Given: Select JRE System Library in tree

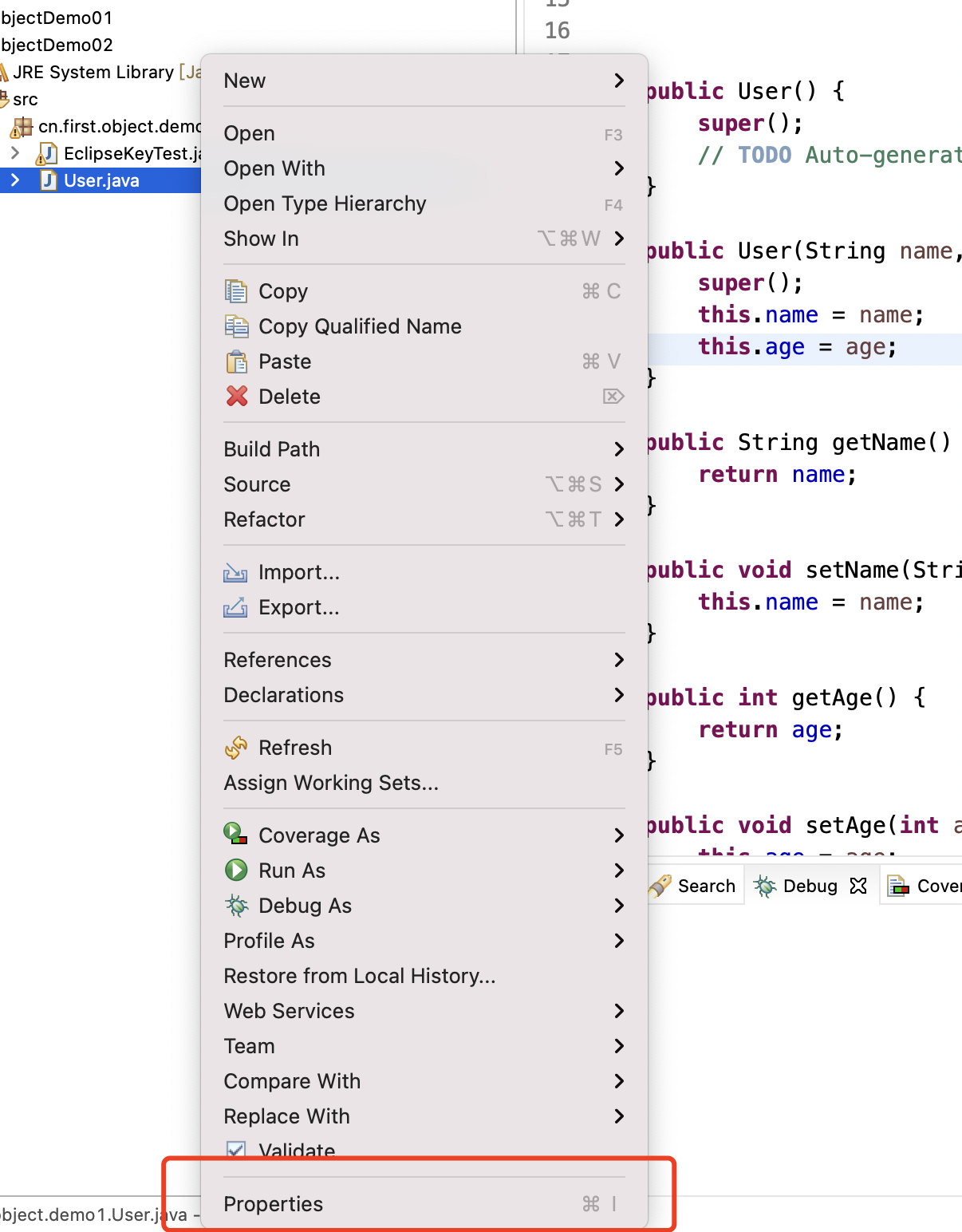Looking at the screenshot, I should coord(93,72).
